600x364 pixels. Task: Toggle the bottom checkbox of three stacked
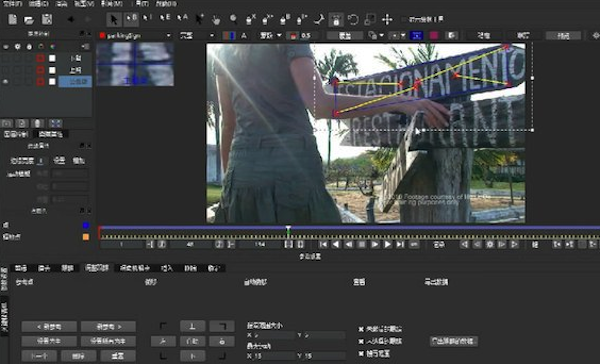[361, 353]
